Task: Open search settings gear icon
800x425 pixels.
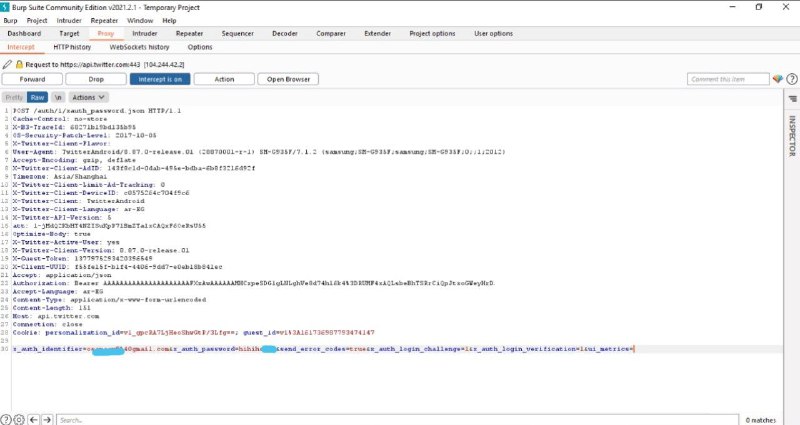Action: tap(19, 420)
